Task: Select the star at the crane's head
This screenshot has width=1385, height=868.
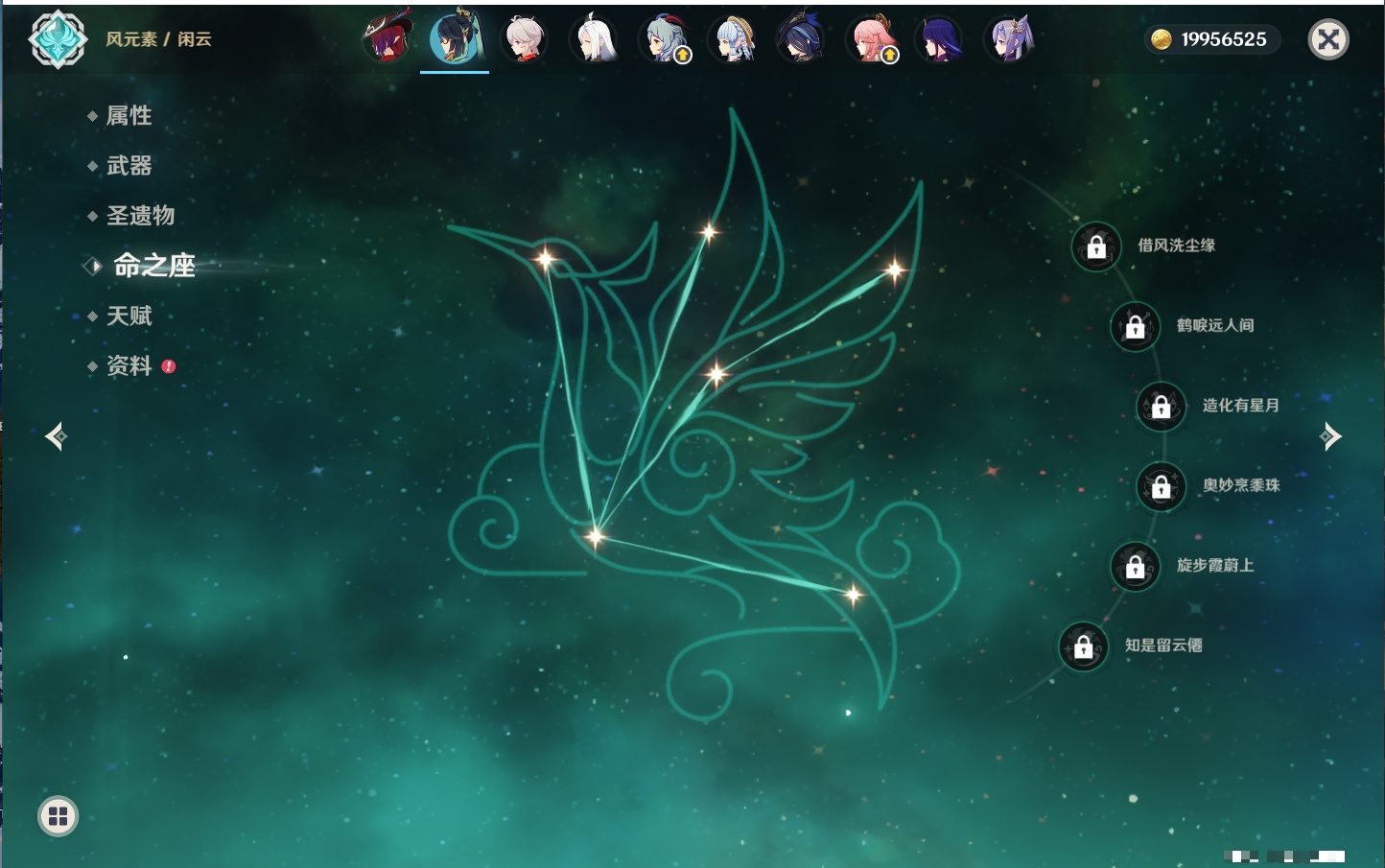Action: pyautogui.click(x=545, y=258)
